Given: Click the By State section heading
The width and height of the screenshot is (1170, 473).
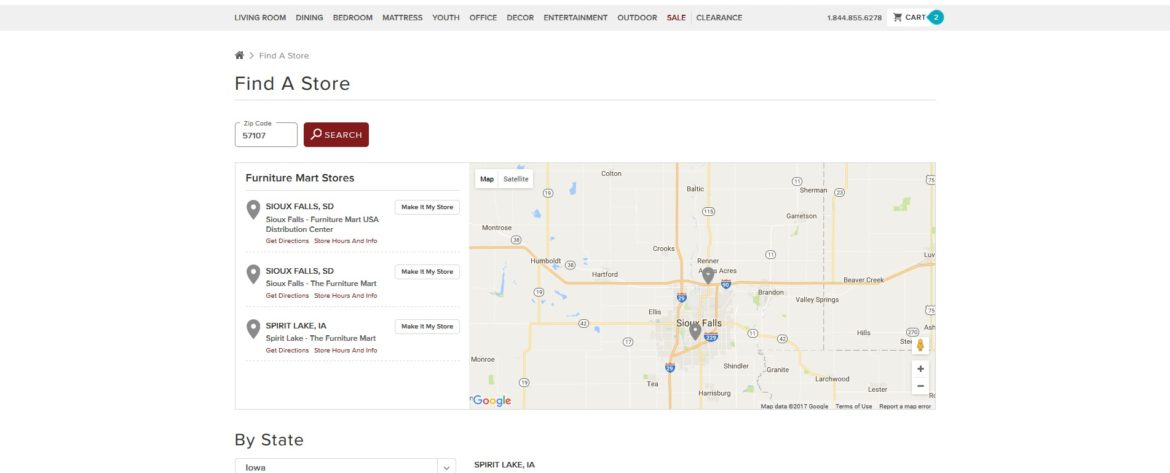Looking at the screenshot, I should [269, 440].
